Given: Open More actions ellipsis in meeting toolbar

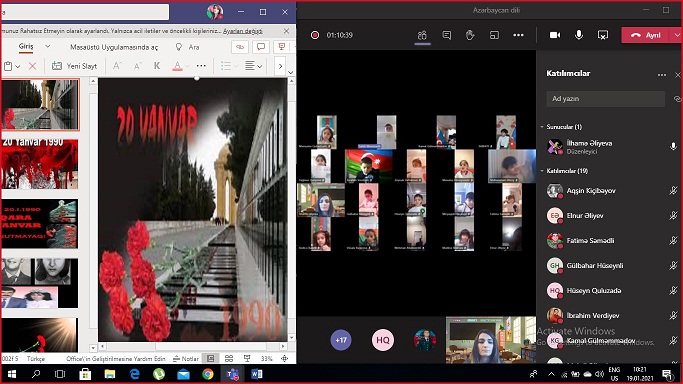Looking at the screenshot, I should (x=518, y=35).
